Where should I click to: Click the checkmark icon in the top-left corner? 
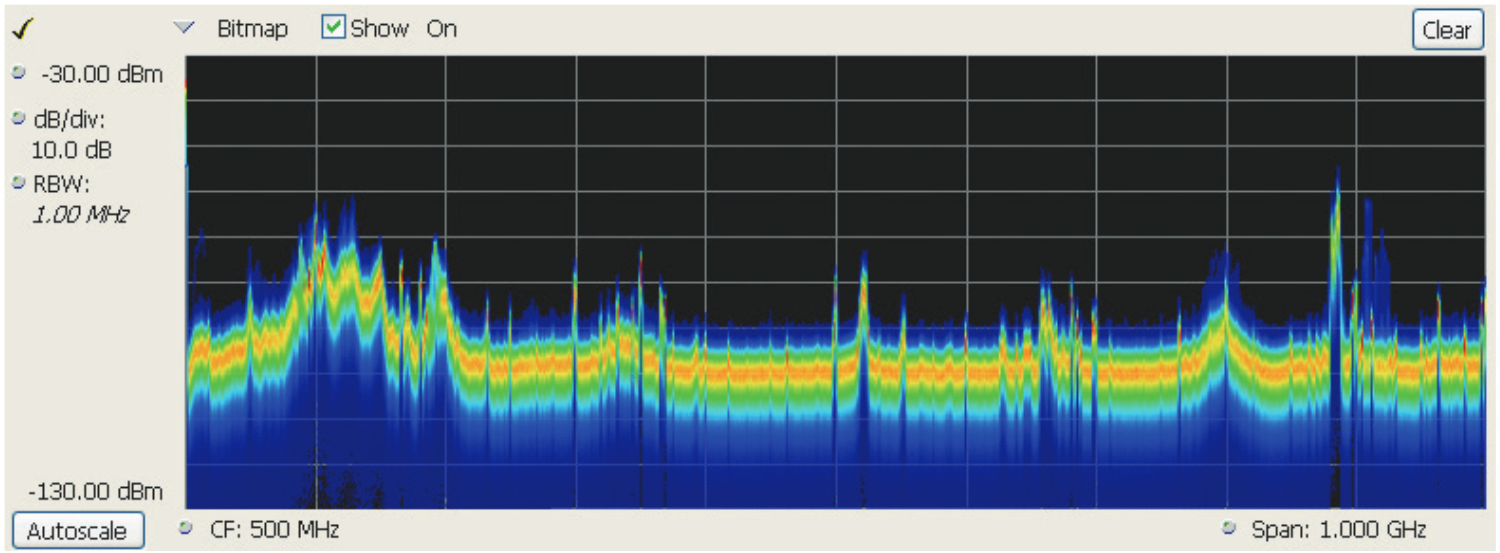point(20,30)
